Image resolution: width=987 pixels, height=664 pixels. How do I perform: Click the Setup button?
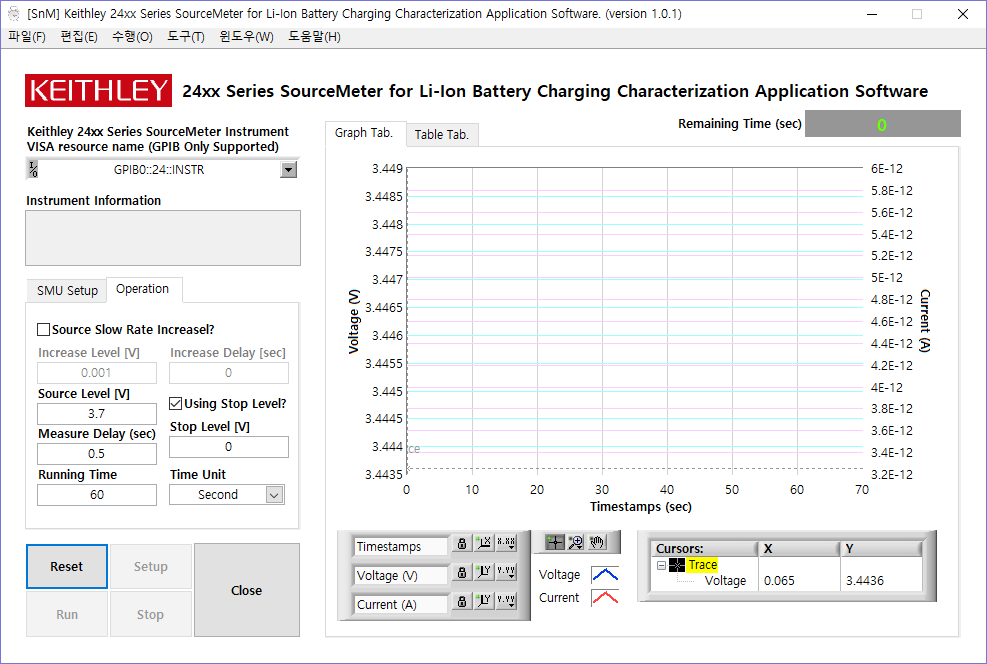click(151, 566)
